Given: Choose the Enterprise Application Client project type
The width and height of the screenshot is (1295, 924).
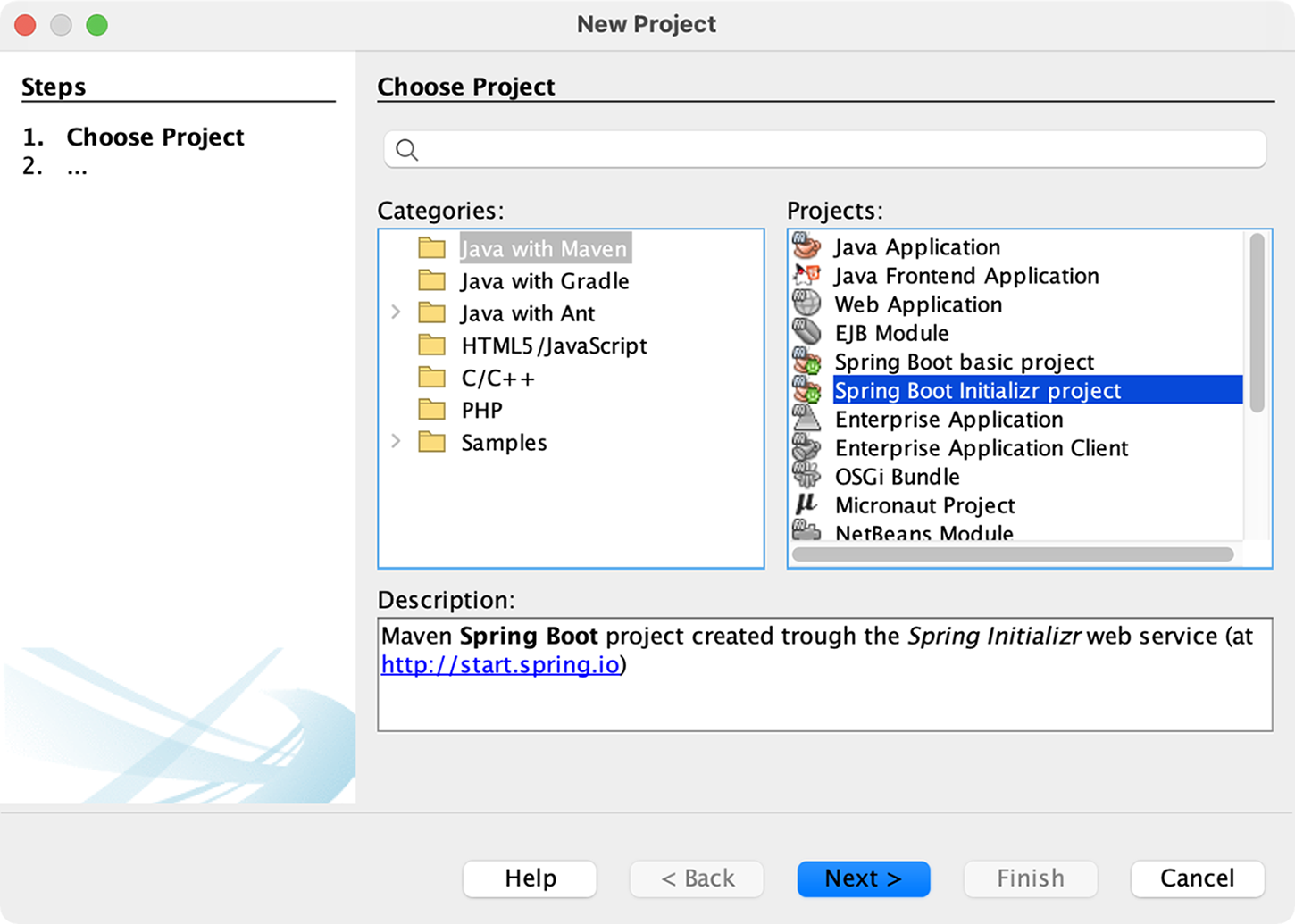Looking at the screenshot, I should pyautogui.click(x=982, y=447).
